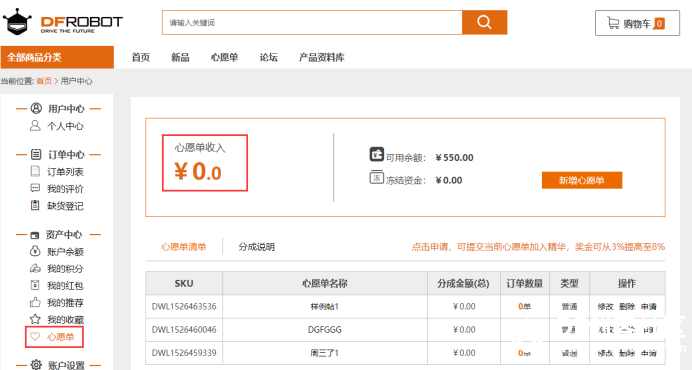
Task: Click the 心愿单名称 column header
Action: [325, 283]
